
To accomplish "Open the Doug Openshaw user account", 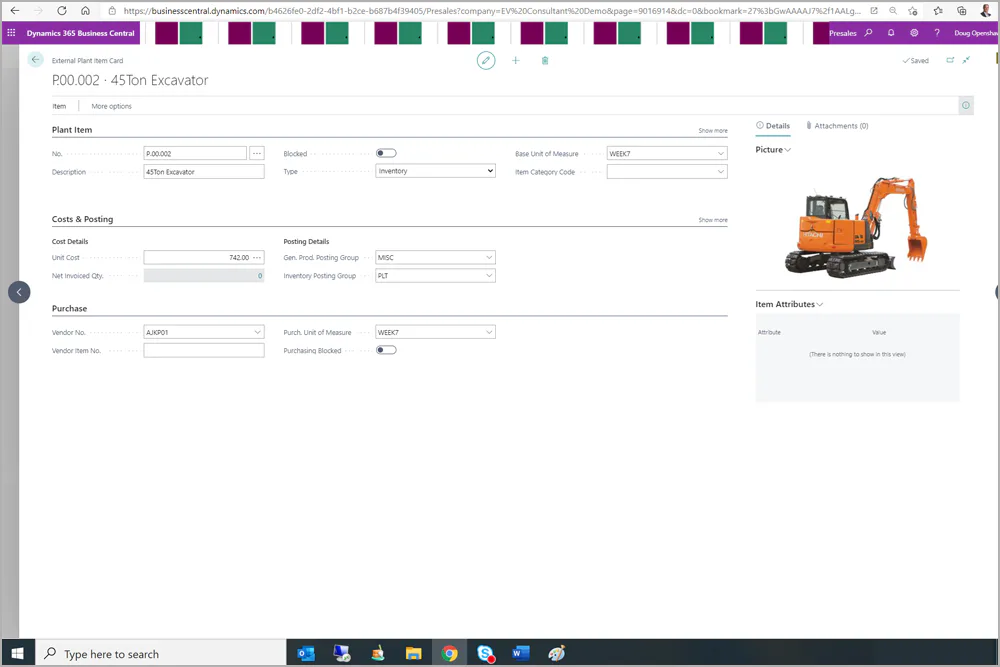I will point(975,33).
